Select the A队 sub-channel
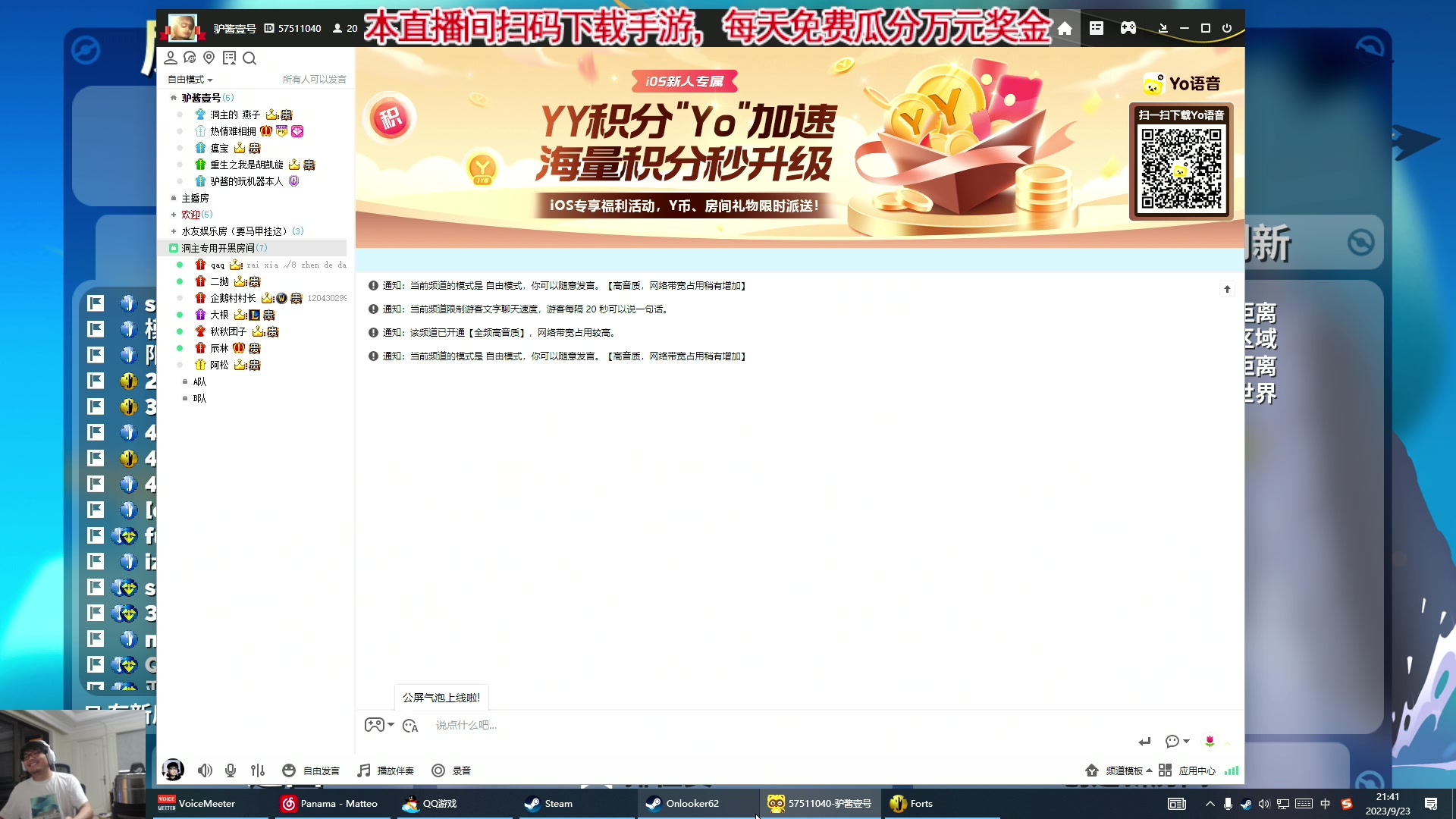The height and width of the screenshot is (819, 1456). tap(199, 381)
